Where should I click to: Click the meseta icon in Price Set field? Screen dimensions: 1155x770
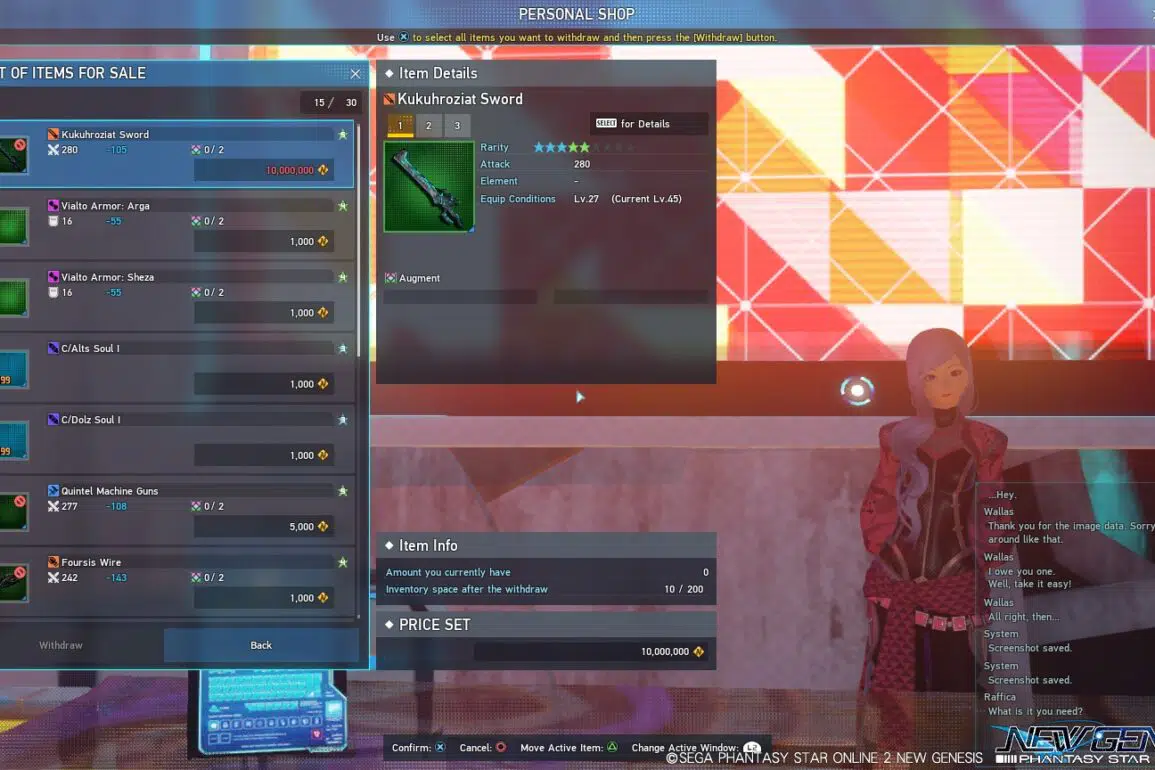698,652
